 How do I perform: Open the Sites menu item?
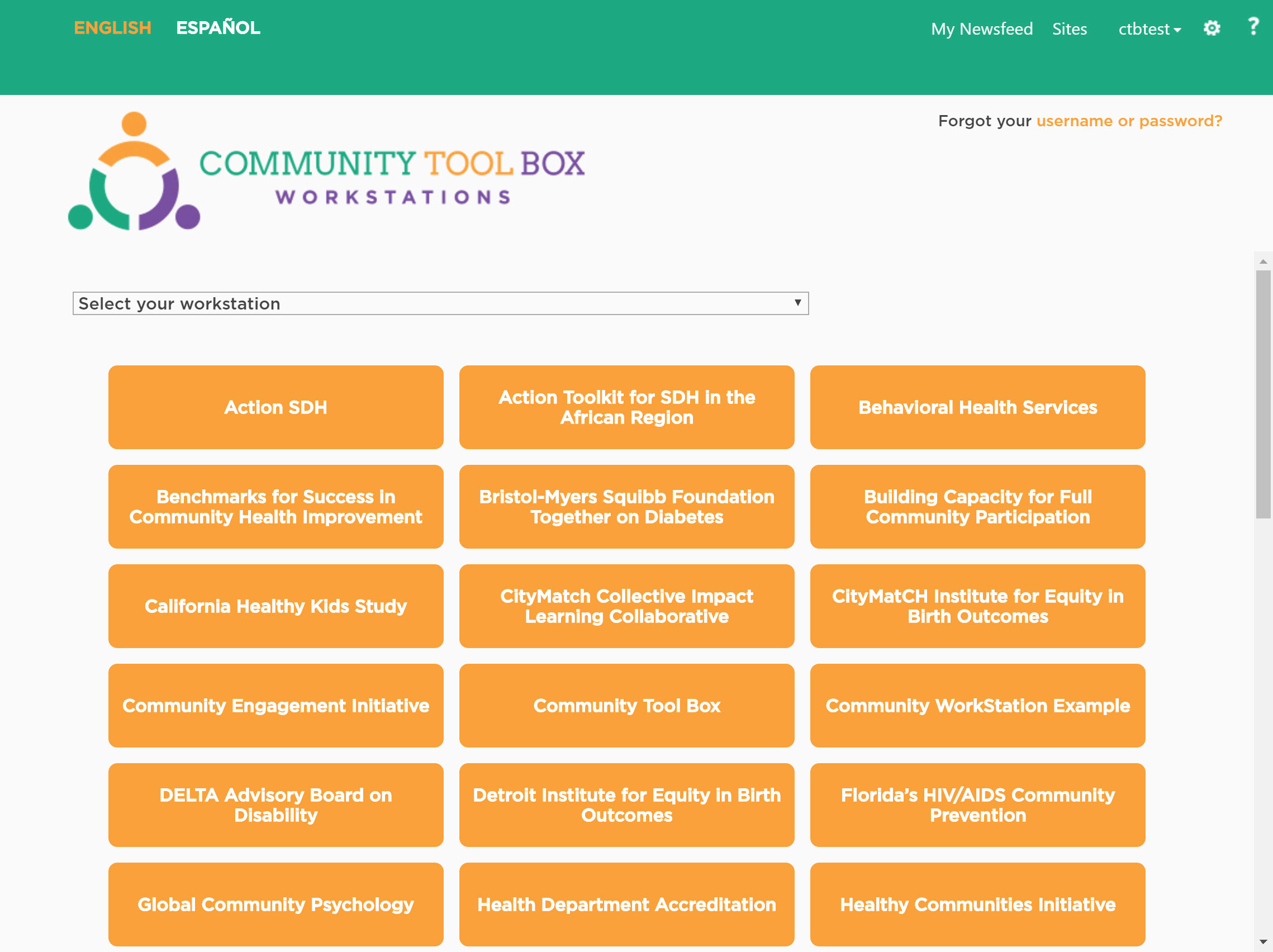(1069, 28)
